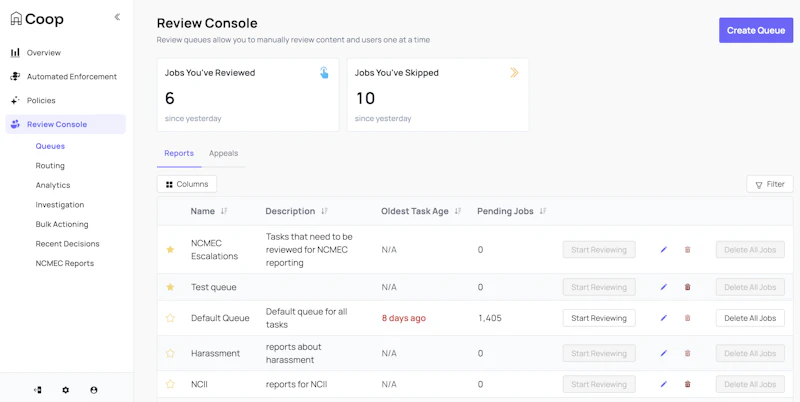
Task: Delete All Jobs in Default Queue
Action: [750, 318]
